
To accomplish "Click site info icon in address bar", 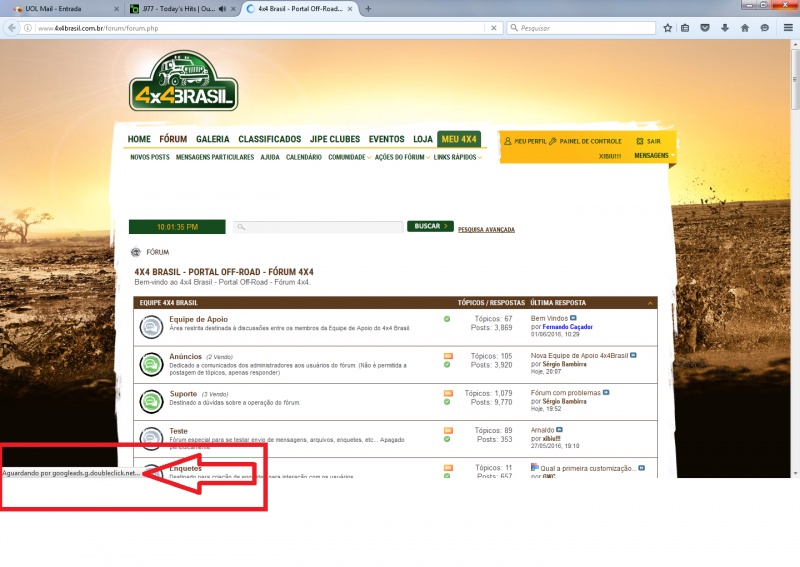I will click(x=28, y=28).
